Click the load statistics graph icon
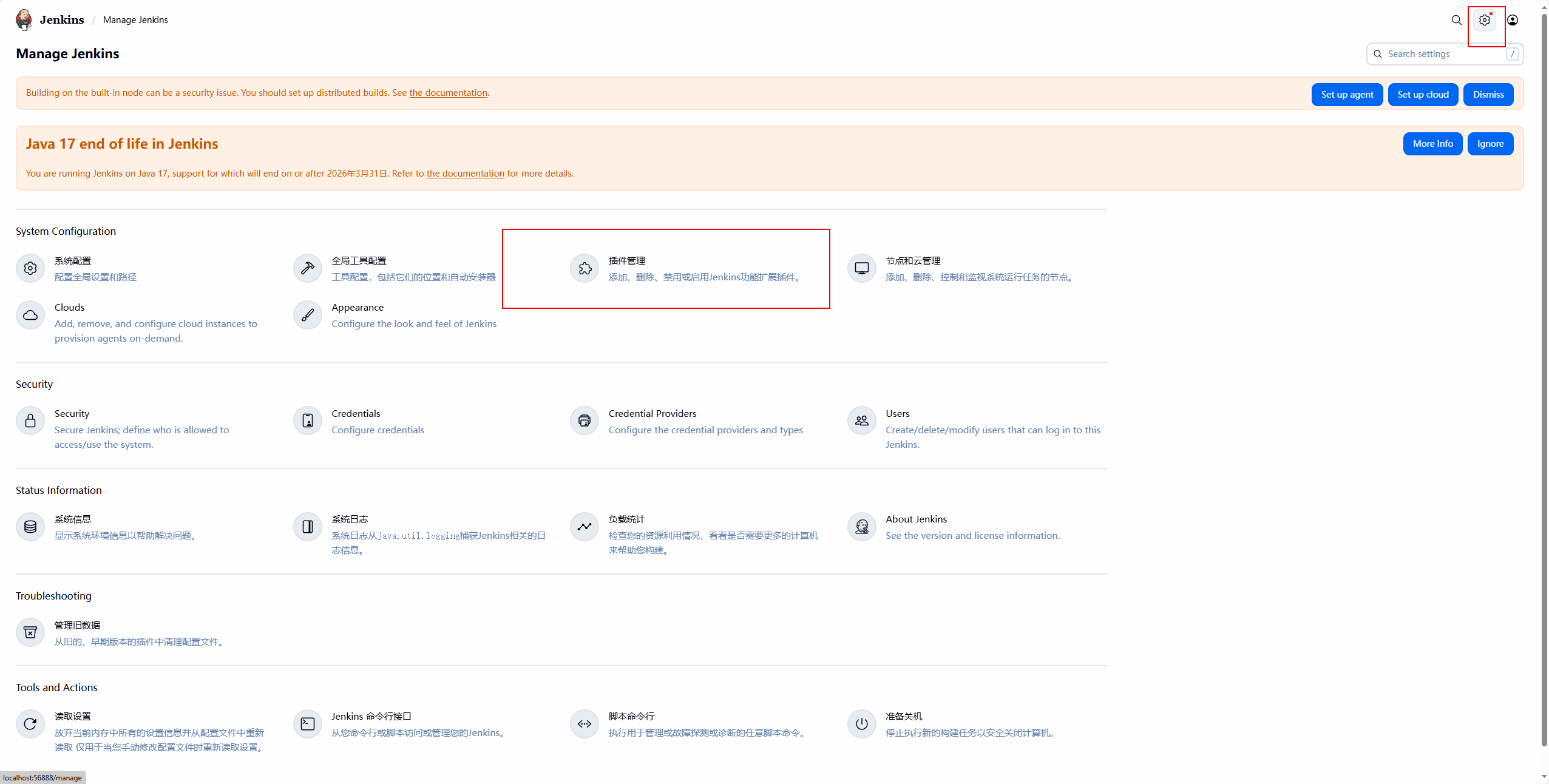Image resolution: width=1549 pixels, height=784 pixels. [585, 527]
